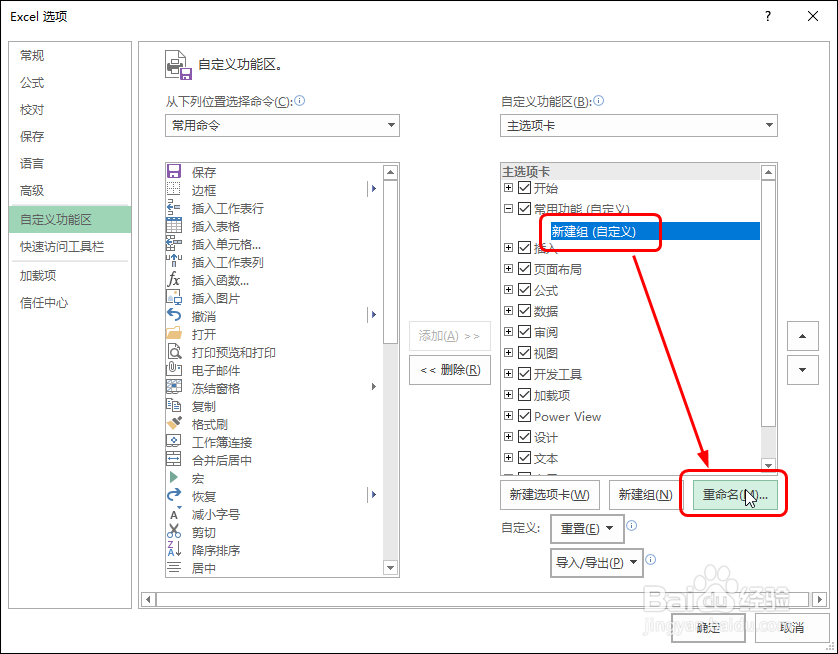Click the Insert Function (插入函数) fx icon
The width and height of the screenshot is (838, 654).
pyautogui.click(x=174, y=279)
